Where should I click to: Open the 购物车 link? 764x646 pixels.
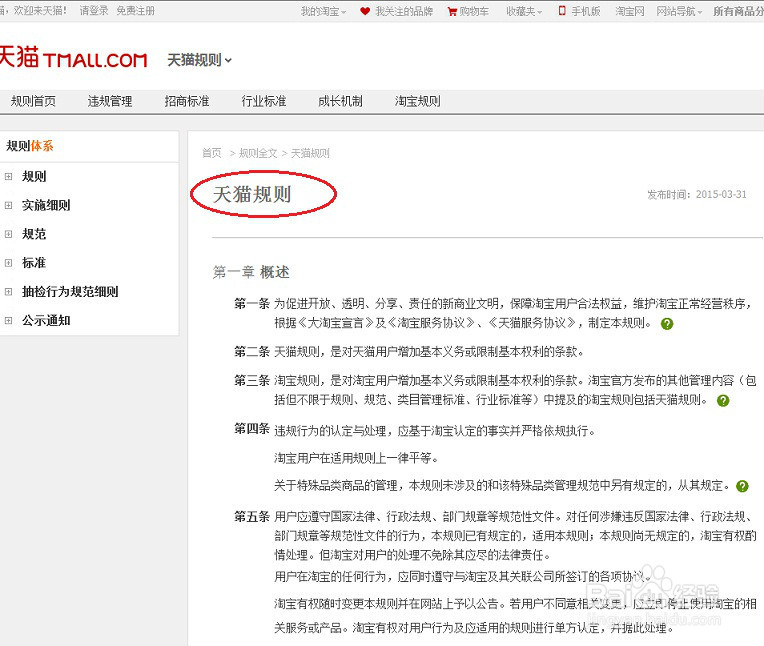click(474, 11)
